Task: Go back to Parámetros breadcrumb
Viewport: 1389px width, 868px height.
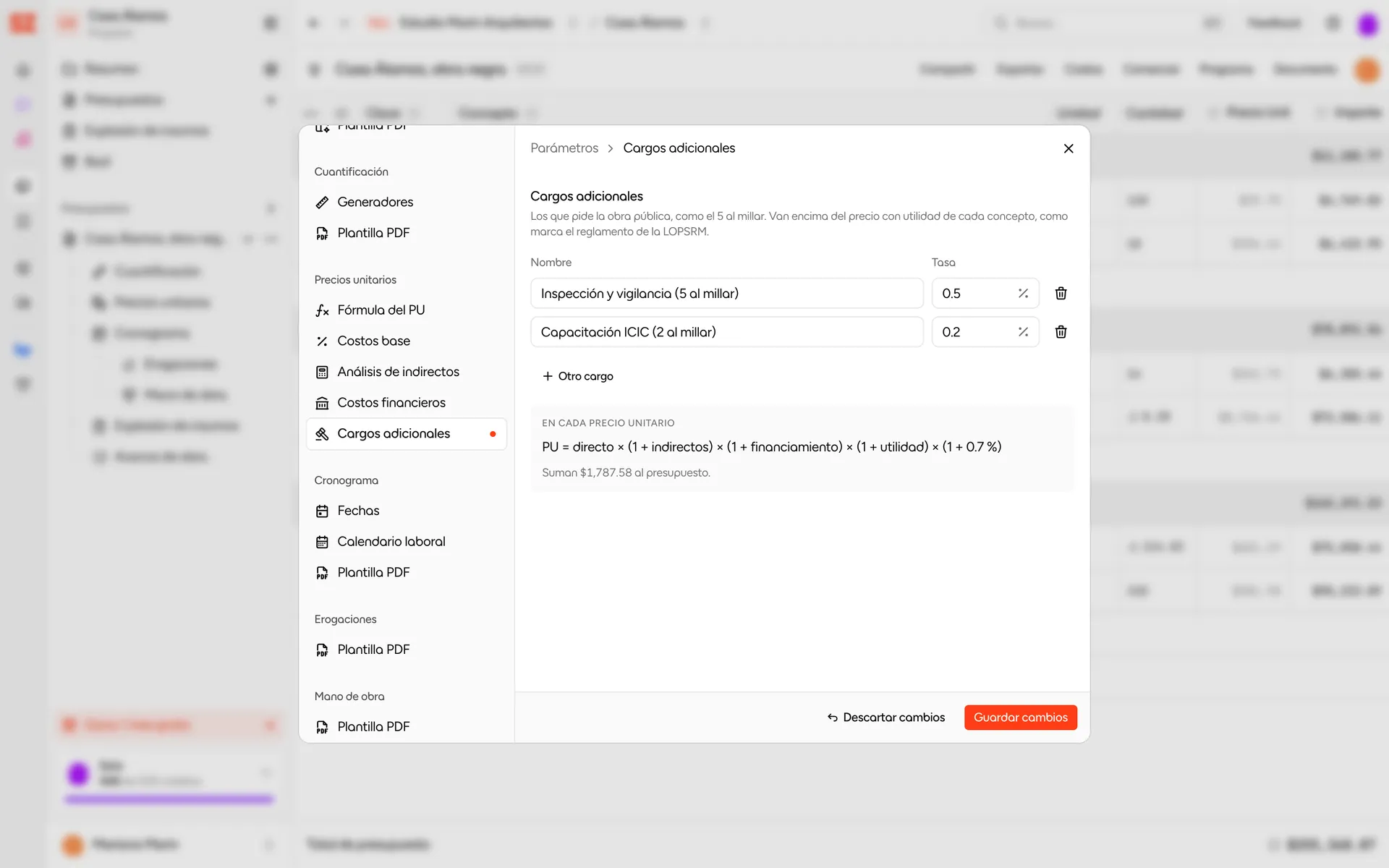Action: 564,148
